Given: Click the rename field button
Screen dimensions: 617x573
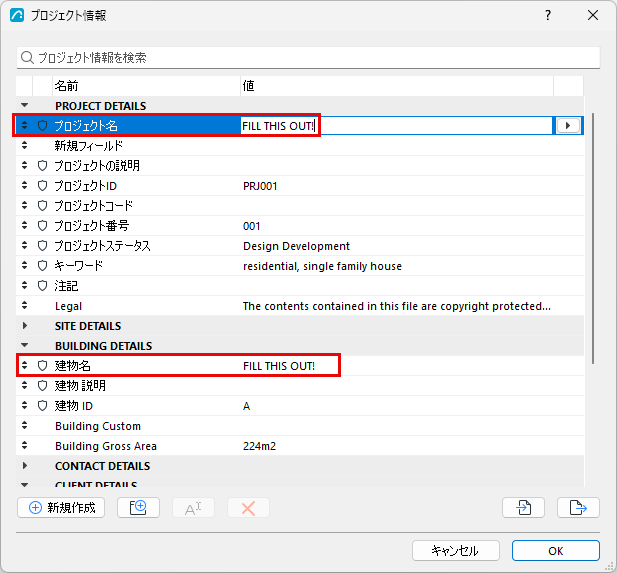Looking at the screenshot, I should (193, 508).
